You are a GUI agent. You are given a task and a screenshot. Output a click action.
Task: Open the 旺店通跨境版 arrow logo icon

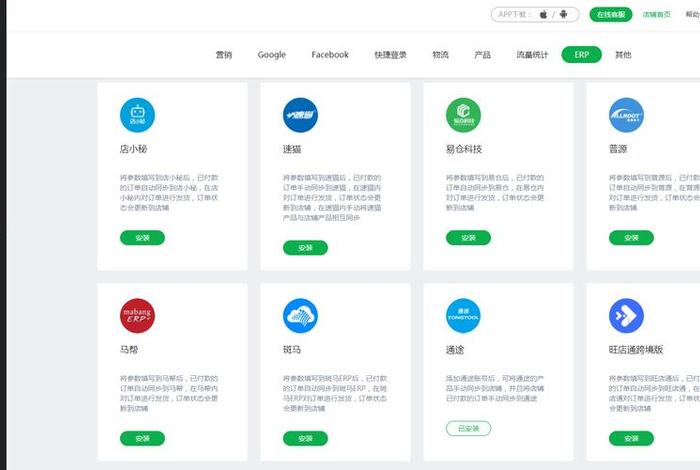[x=626, y=316]
